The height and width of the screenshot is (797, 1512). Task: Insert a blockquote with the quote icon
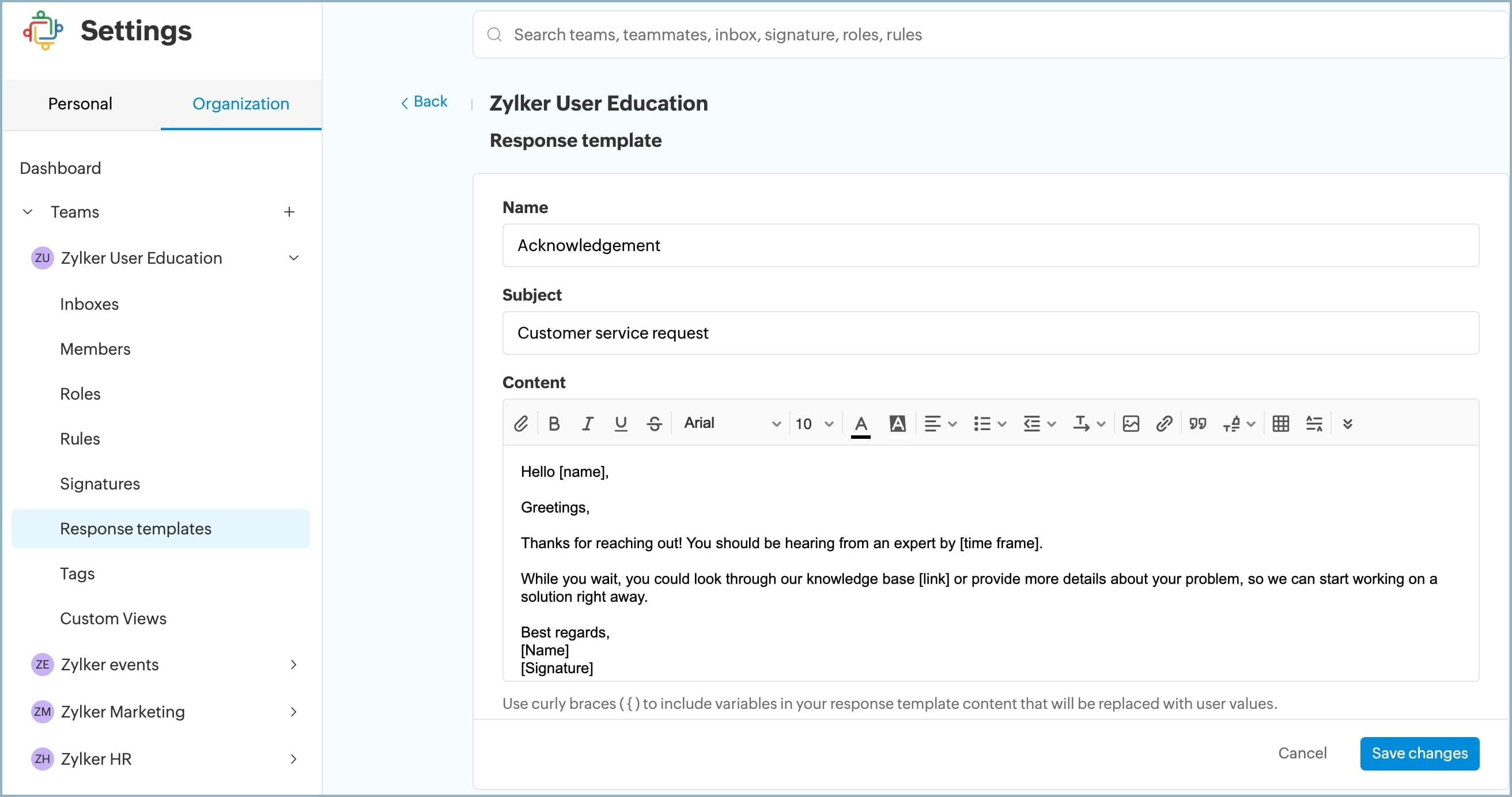point(1197,423)
